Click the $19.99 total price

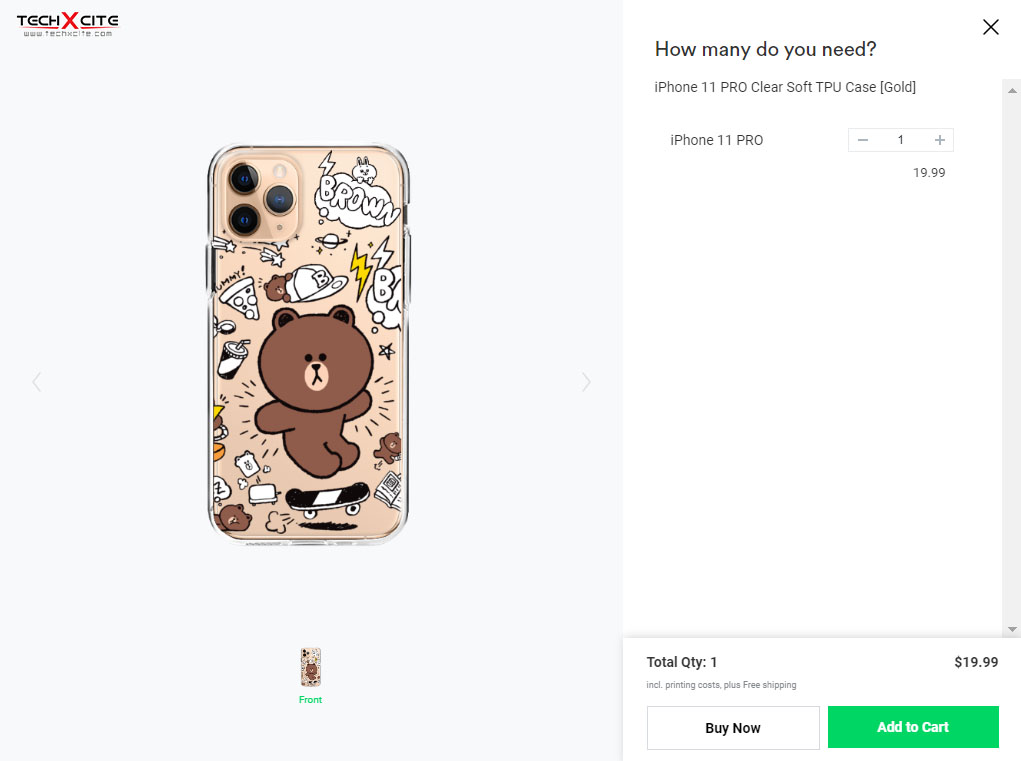(976, 662)
